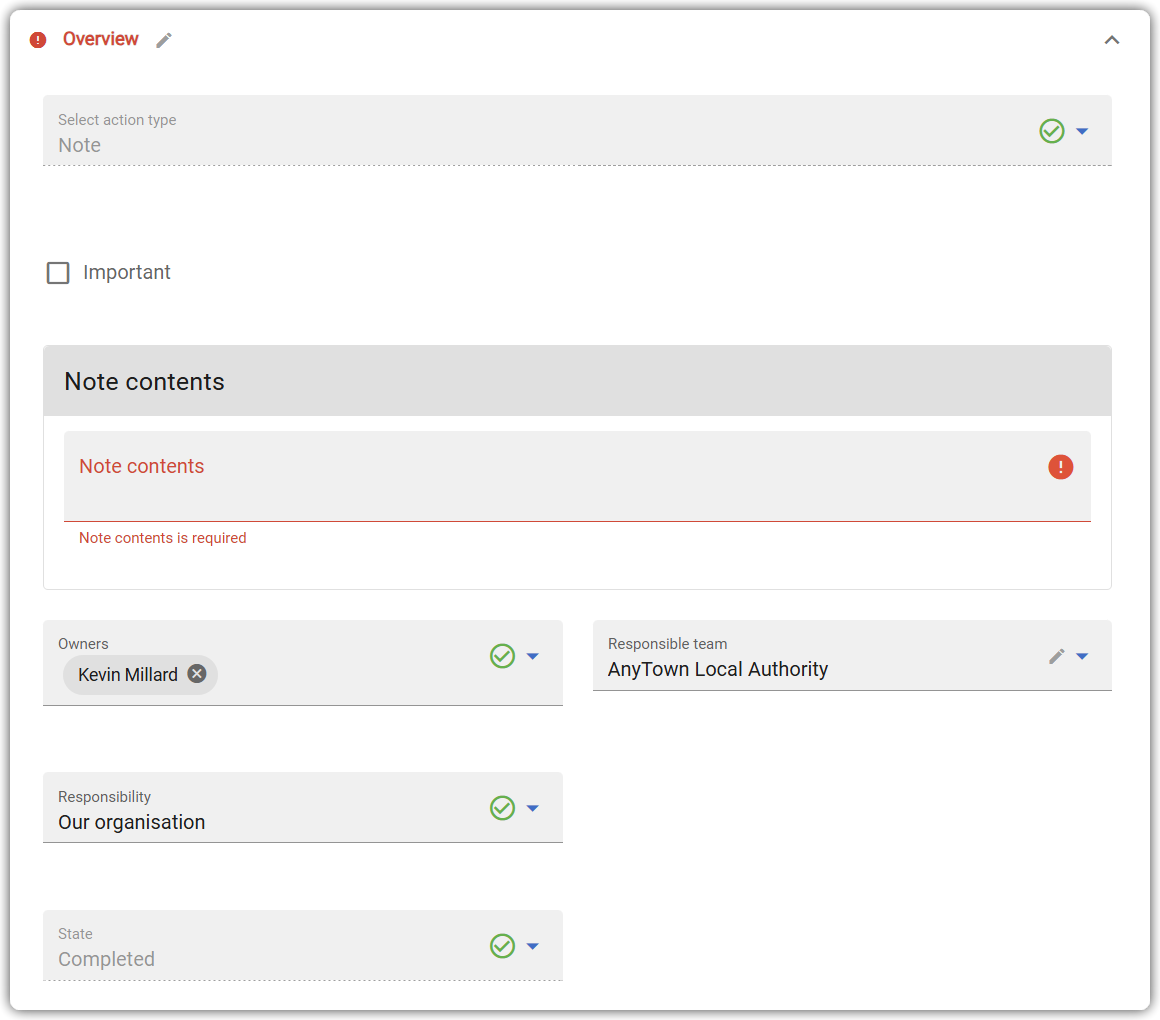
Task: Click the Our organisation value
Action: tap(132, 822)
